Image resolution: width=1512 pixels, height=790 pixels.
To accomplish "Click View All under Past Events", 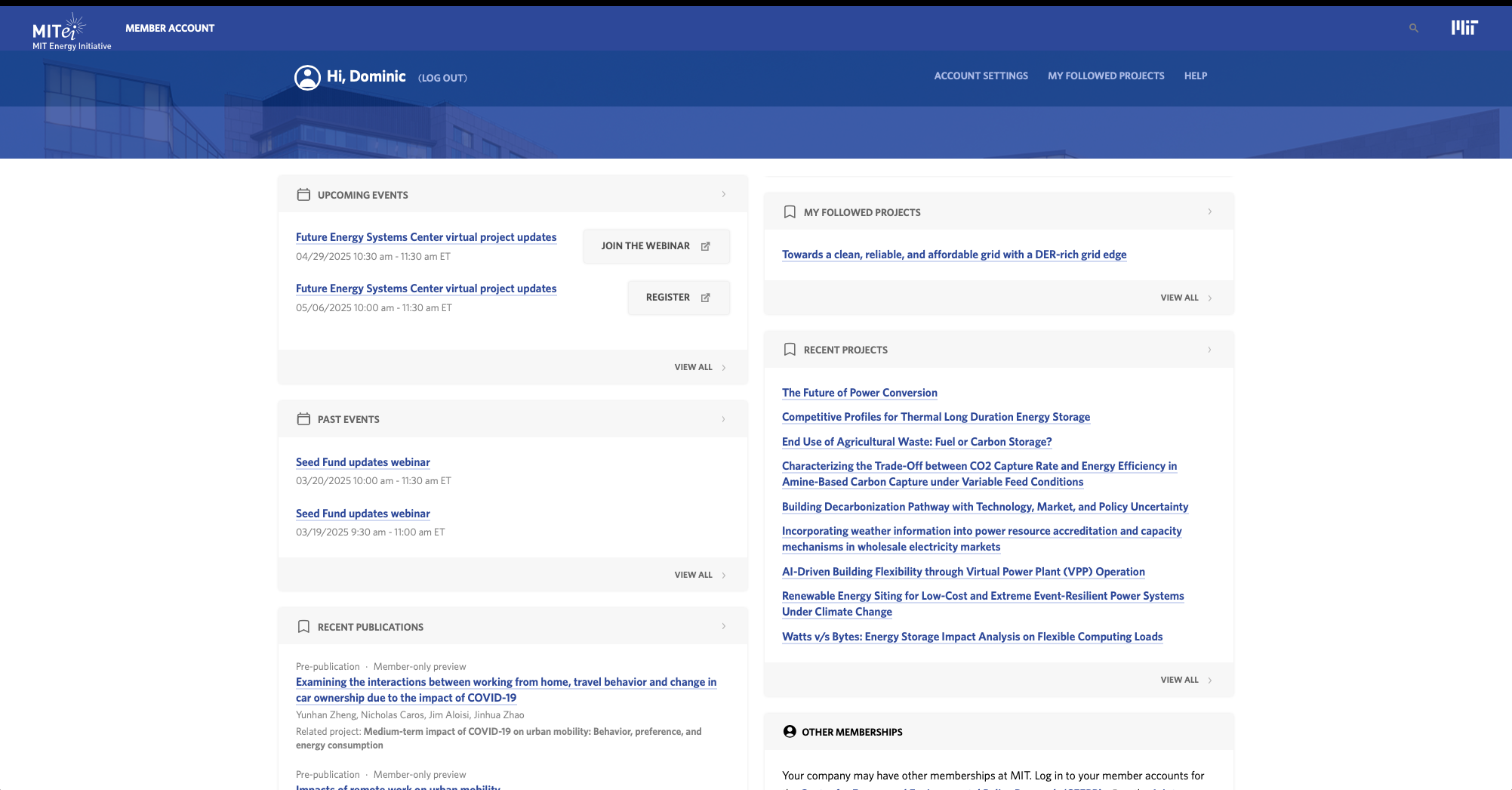I will click(700, 575).
